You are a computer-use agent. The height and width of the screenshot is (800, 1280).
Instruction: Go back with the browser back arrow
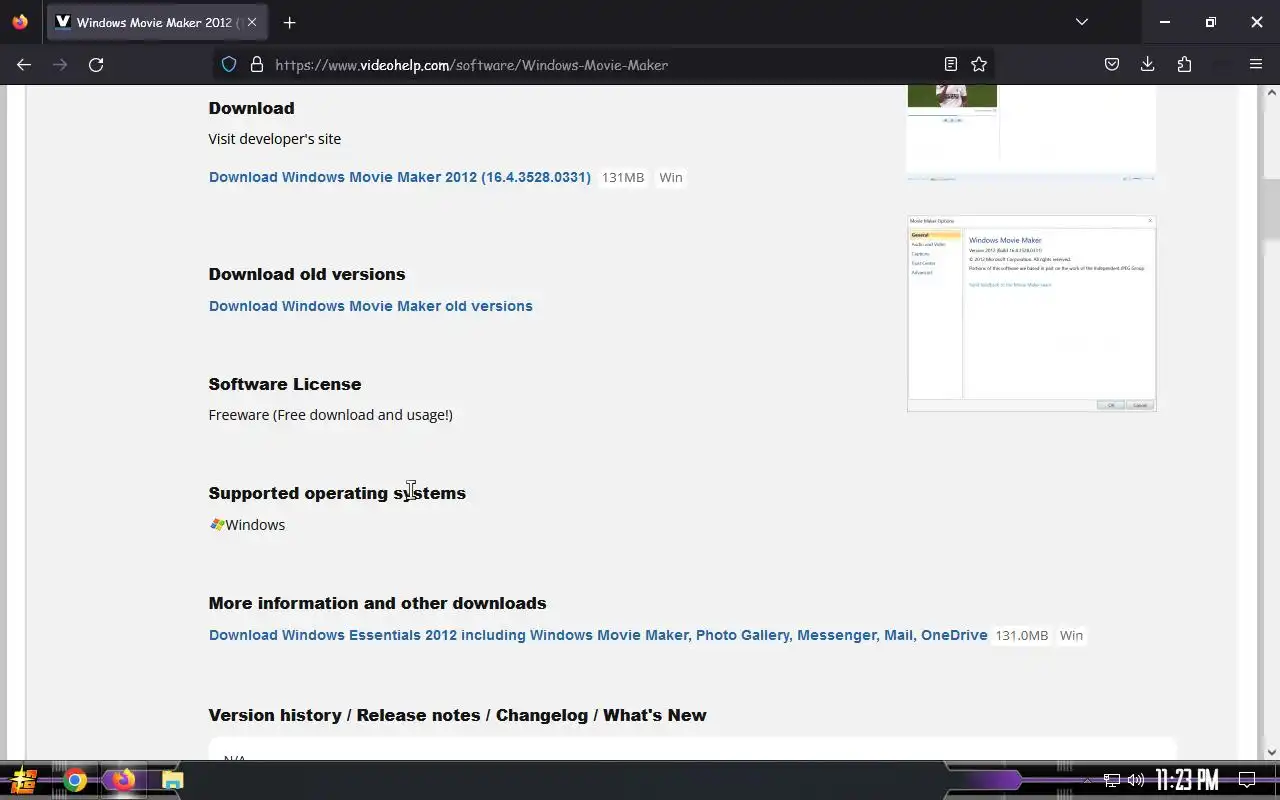coord(24,64)
